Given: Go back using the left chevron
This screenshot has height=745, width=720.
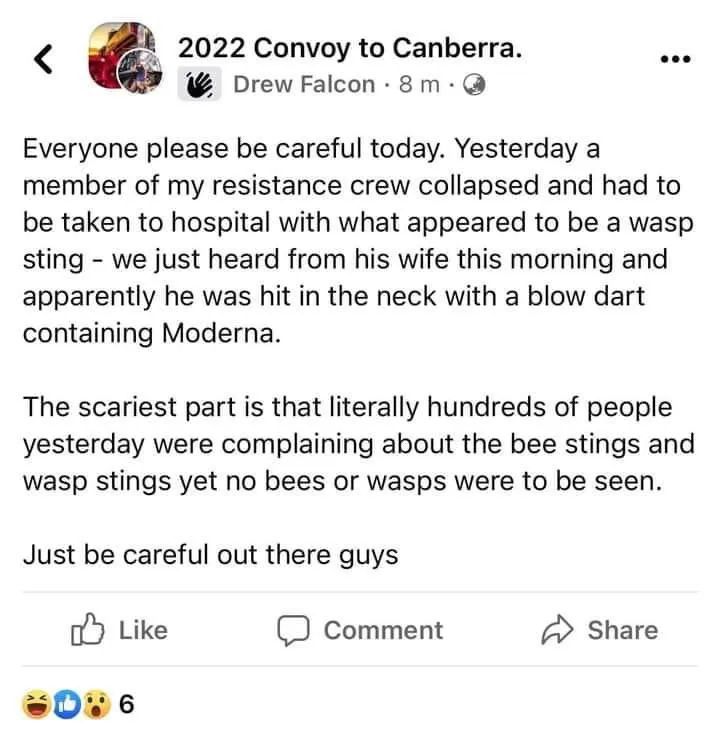Looking at the screenshot, I should point(42,60).
